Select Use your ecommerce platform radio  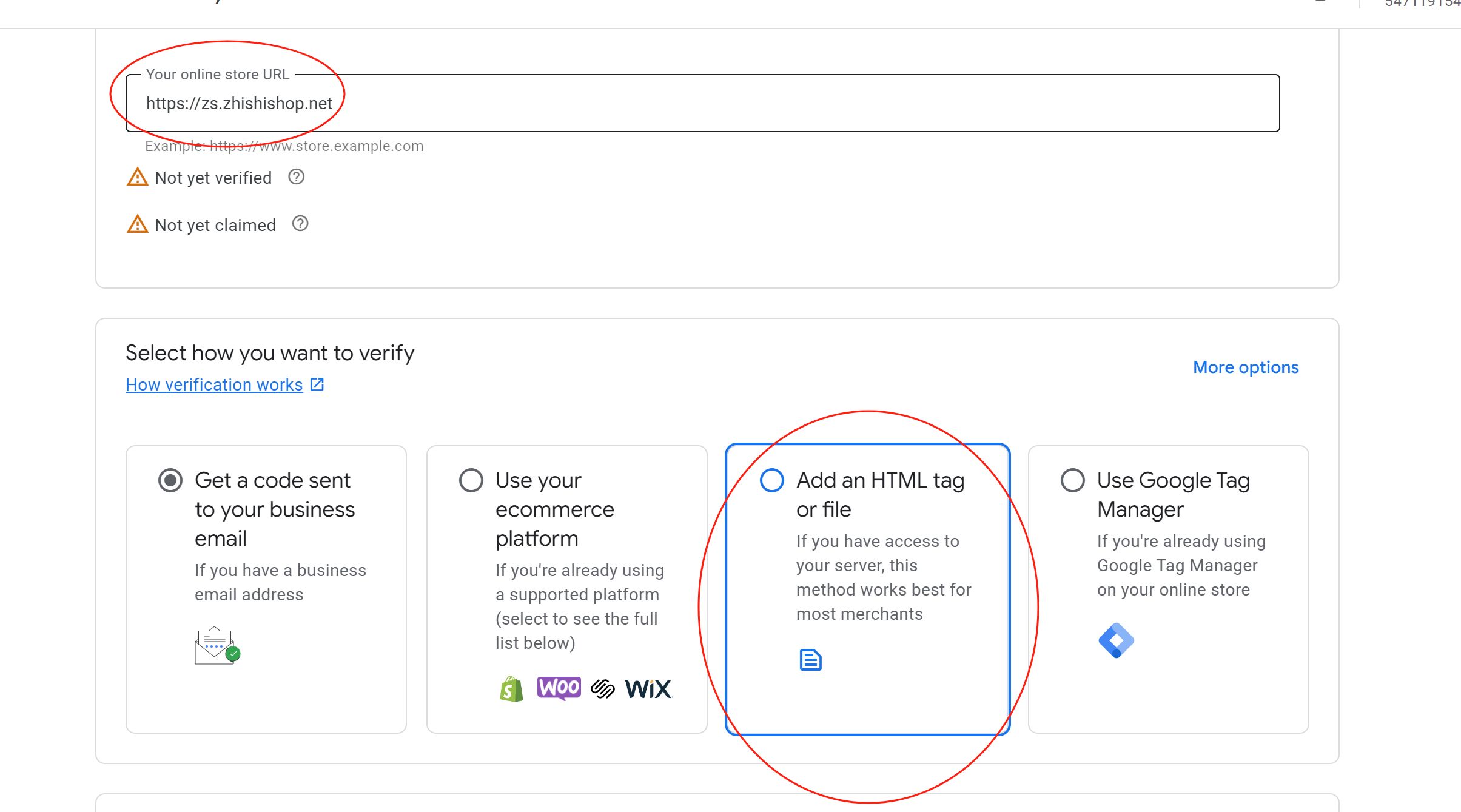point(471,480)
